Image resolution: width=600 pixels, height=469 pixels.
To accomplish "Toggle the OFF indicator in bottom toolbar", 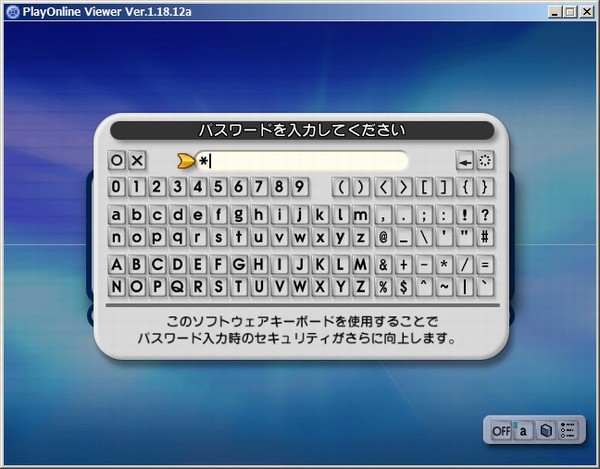I will tap(501, 431).
